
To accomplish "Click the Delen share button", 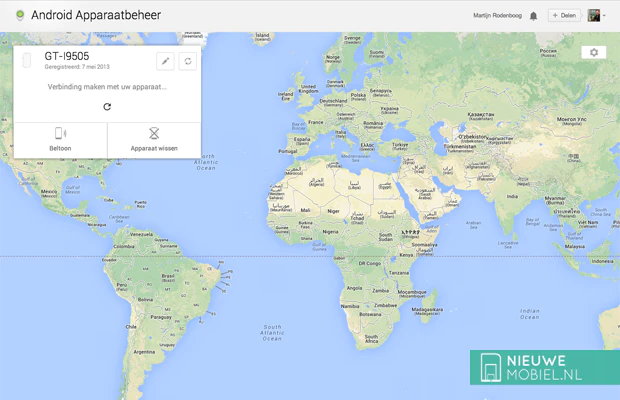I will [564, 15].
